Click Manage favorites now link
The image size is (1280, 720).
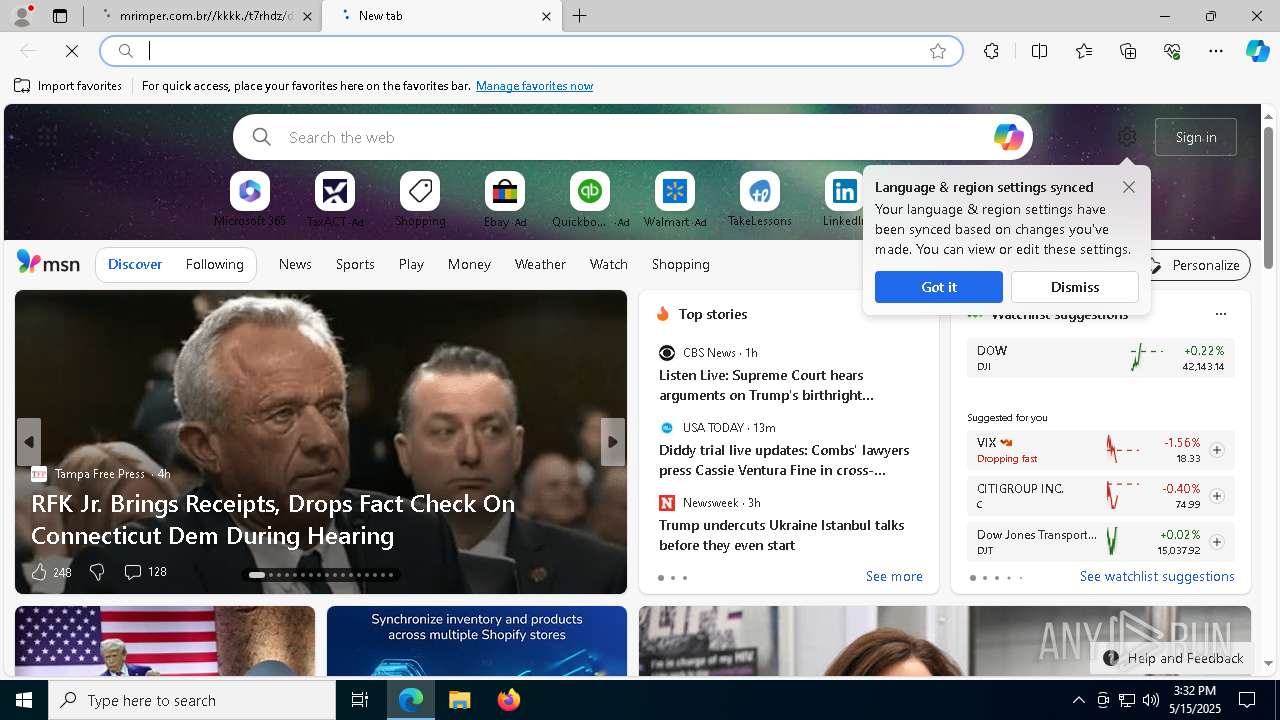pos(534,86)
